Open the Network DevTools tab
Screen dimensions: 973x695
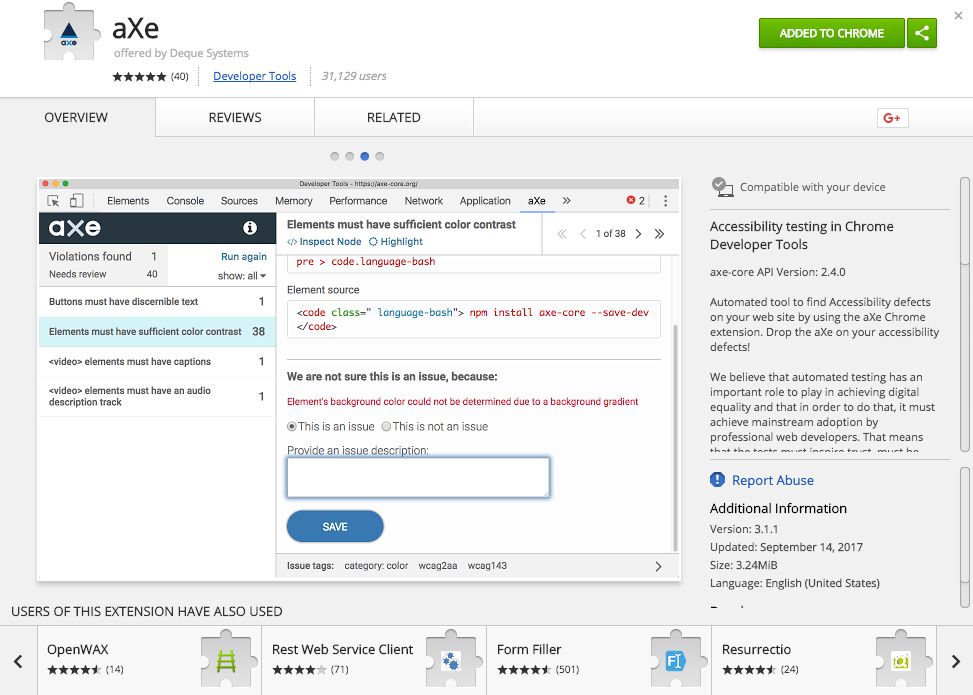click(424, 201)
